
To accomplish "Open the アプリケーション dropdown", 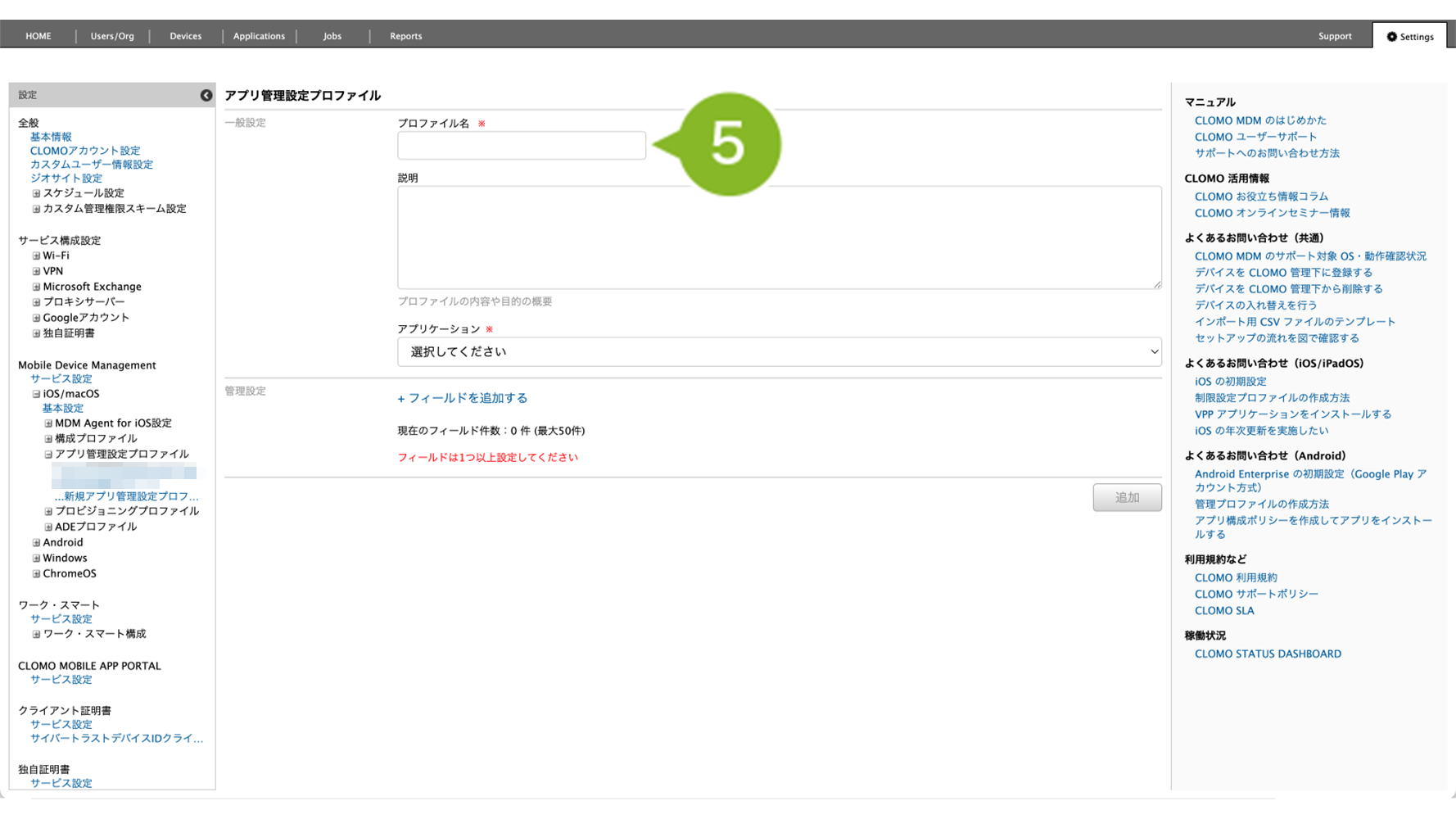I will click(778, 352).
